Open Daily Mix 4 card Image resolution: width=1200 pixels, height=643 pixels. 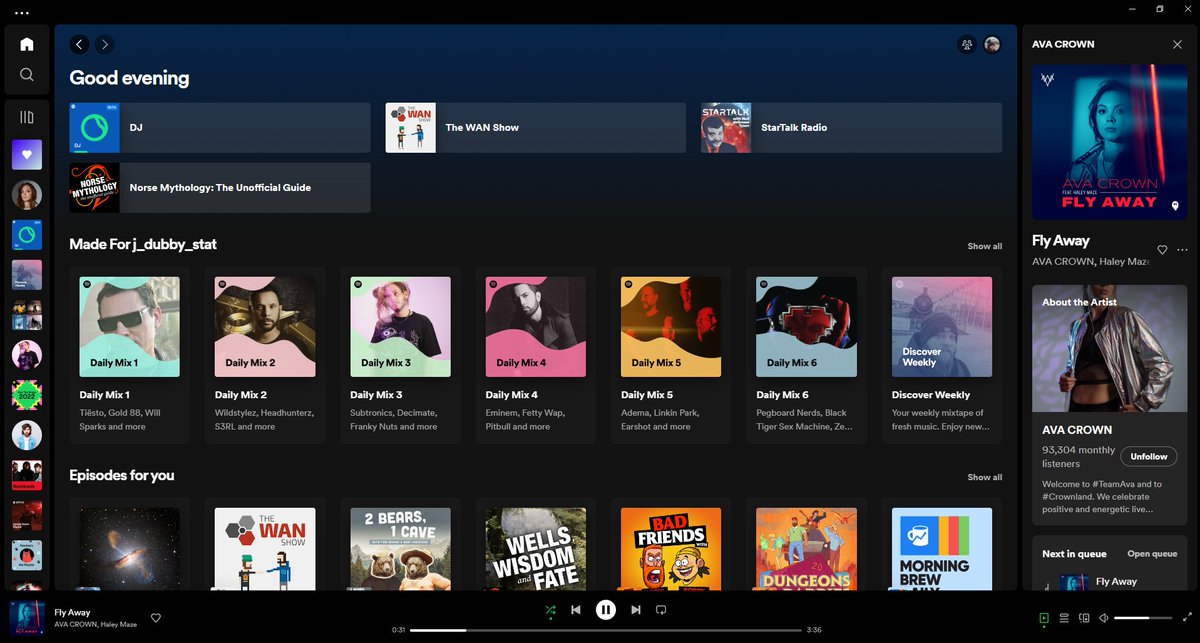(536, 355)
